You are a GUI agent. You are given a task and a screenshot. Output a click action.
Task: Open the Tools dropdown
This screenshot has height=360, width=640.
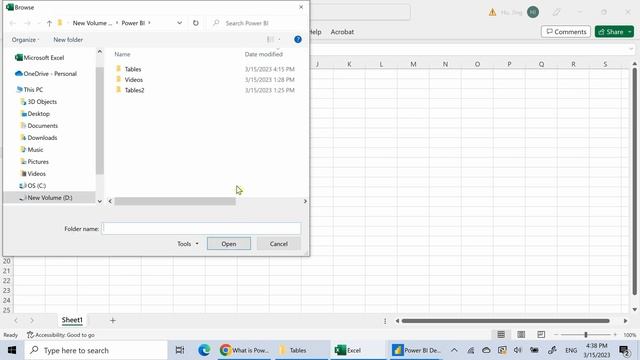click(188, 244)
